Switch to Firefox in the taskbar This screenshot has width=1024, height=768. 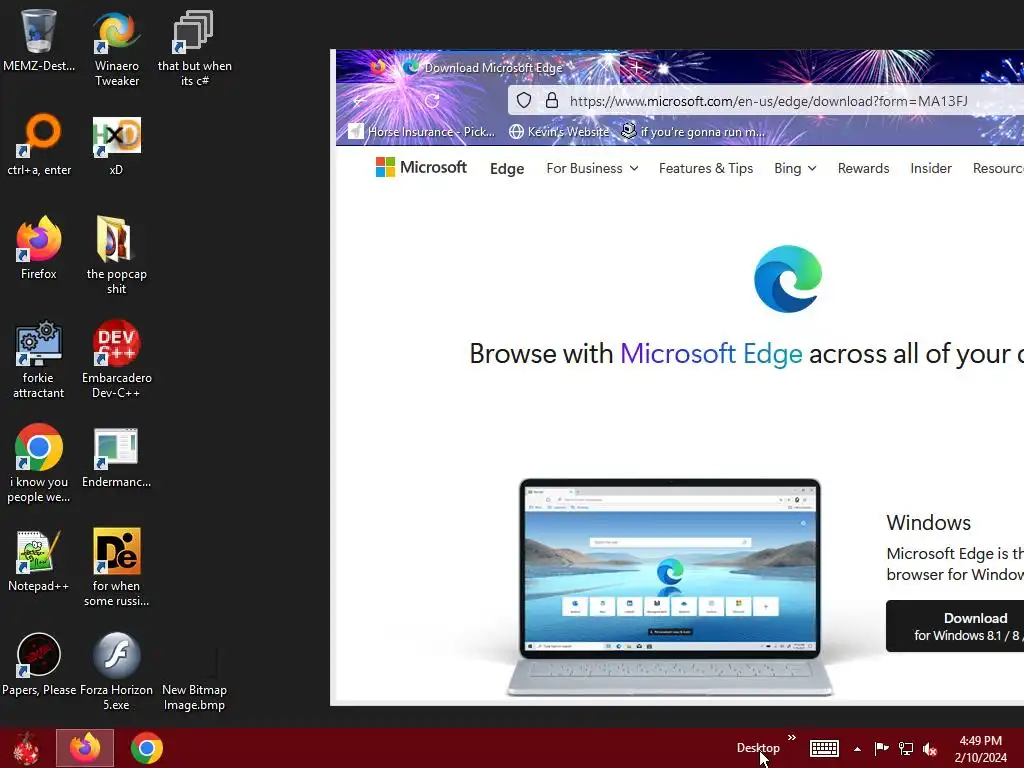pos(85,748)
